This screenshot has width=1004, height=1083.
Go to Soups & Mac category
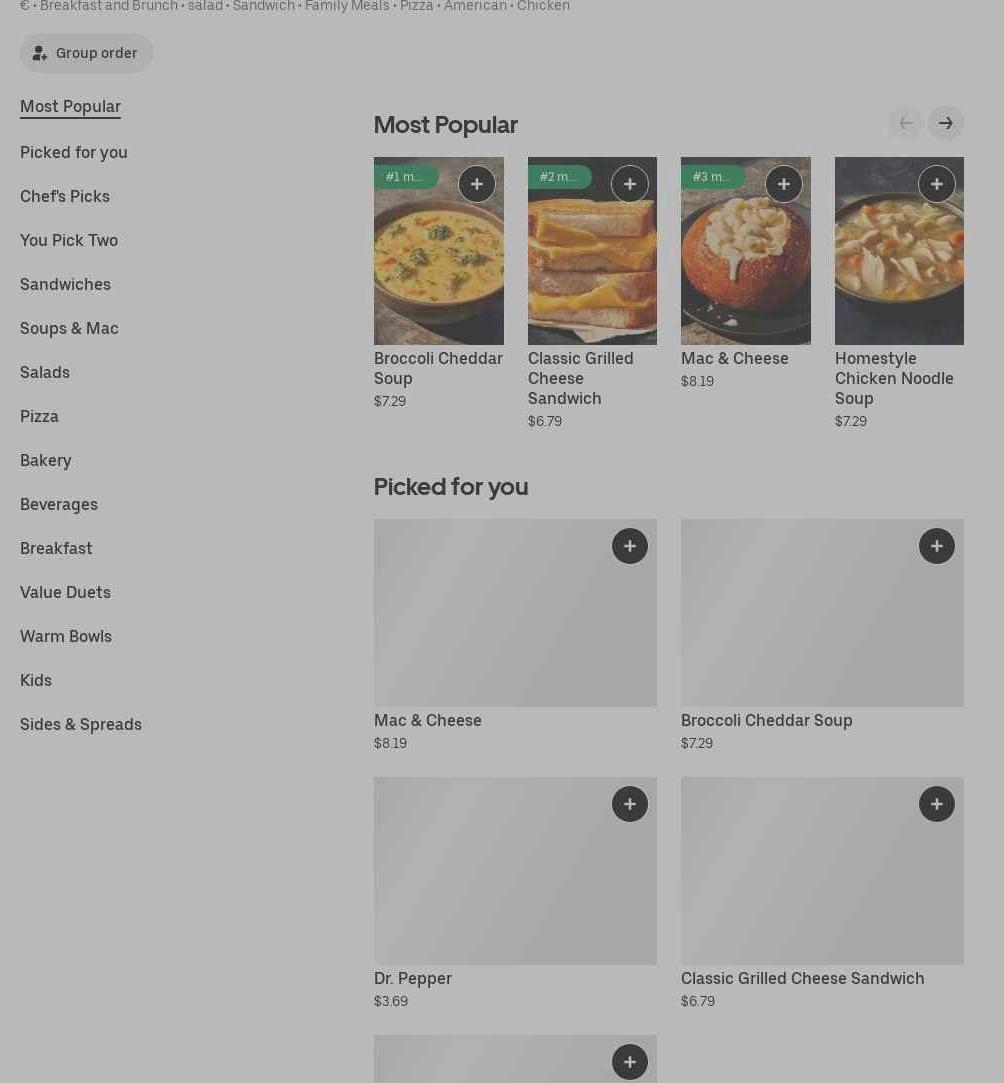[69, 328]
